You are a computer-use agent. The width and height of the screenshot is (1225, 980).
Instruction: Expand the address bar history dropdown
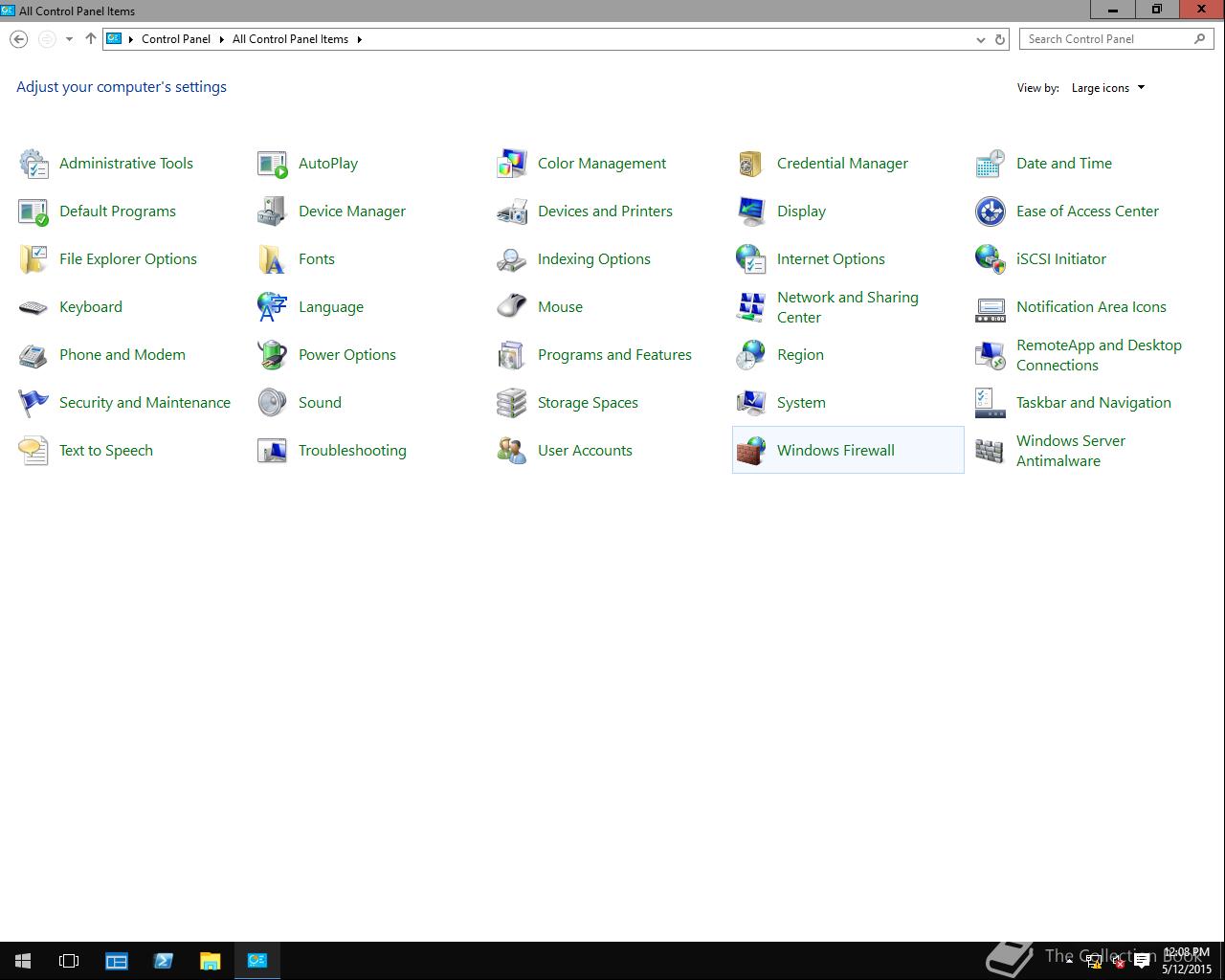click(x=980, y=39)
